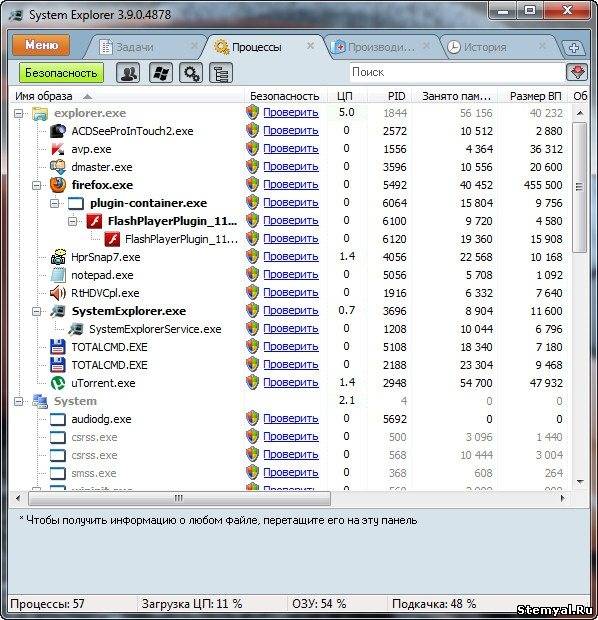Click the audiodg.exe window icon
Screen dimensions: 598x620
point(58,419)
